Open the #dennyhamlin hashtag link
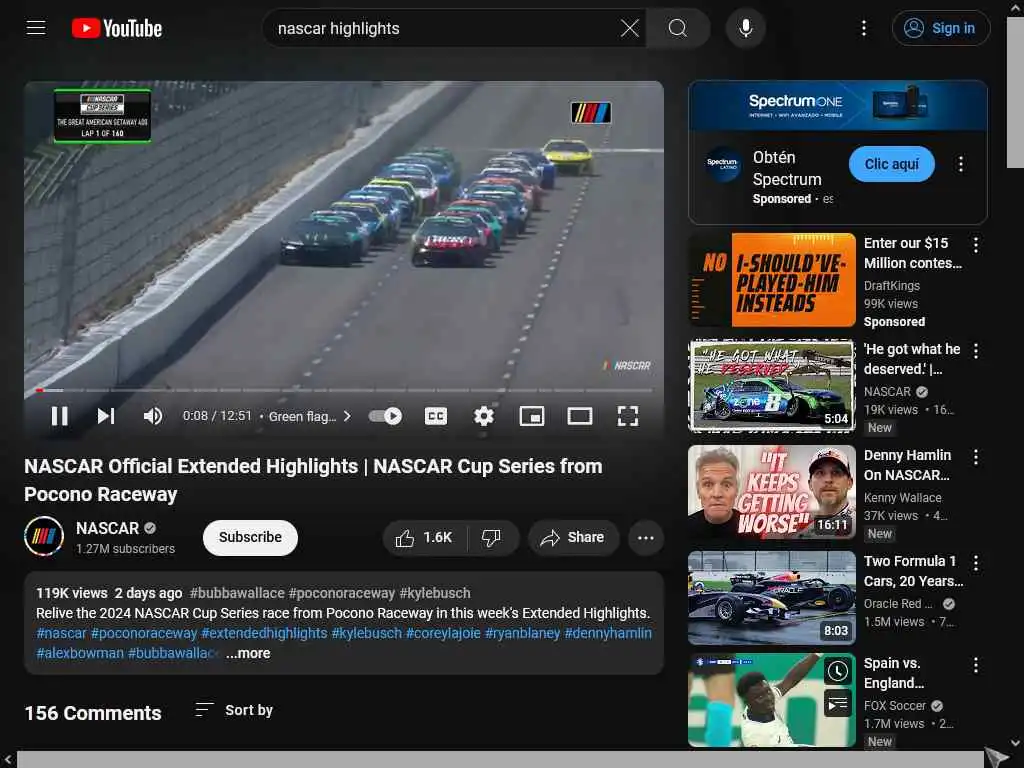 pyautogui.click(x=608, y=633)
